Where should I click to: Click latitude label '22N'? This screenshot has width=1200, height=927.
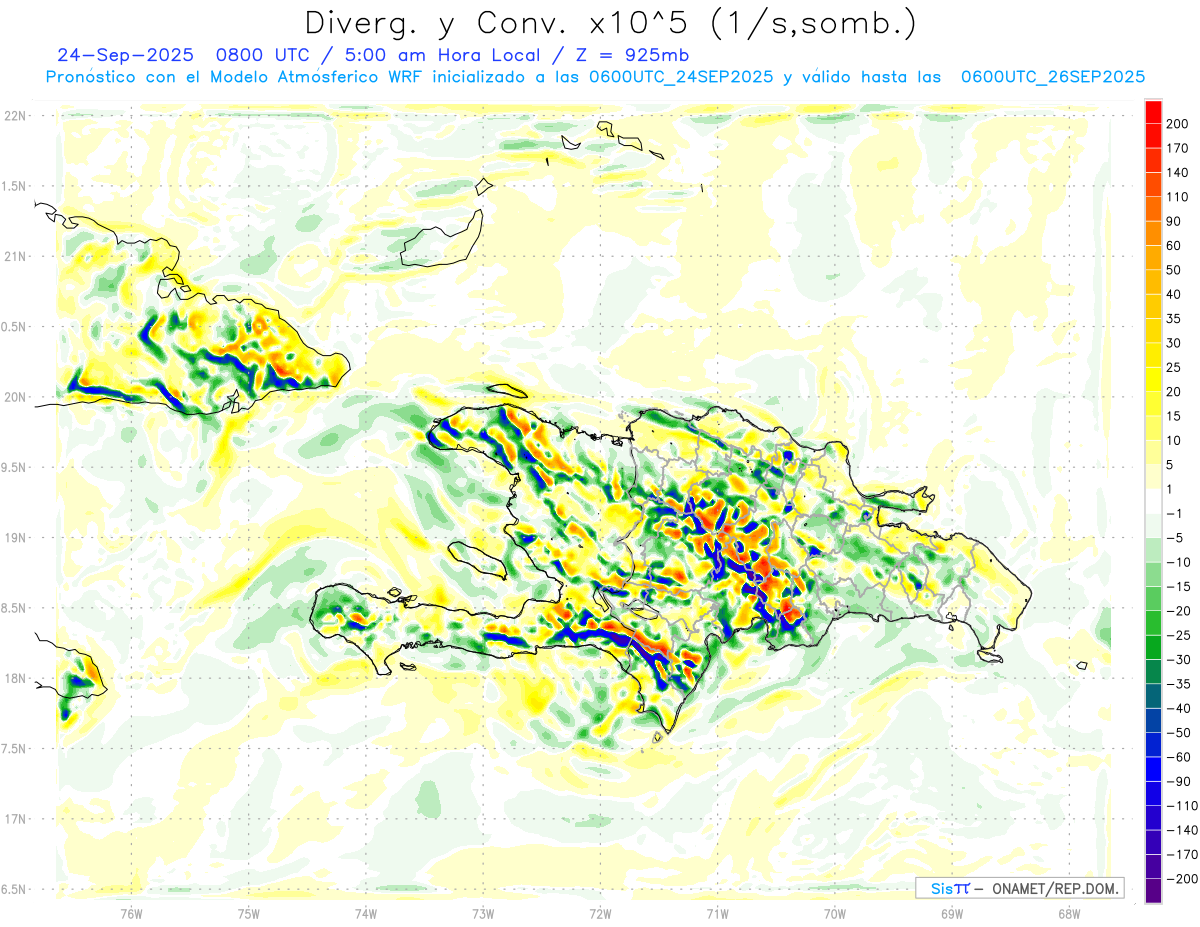(x=15, y=116)
